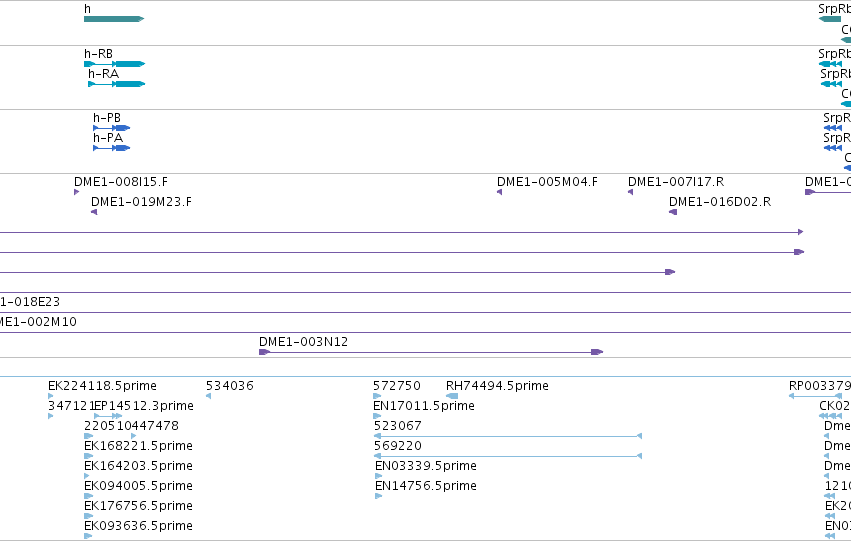Click the DME1-008I15.F BAC end marker

[x=77, y=192]
